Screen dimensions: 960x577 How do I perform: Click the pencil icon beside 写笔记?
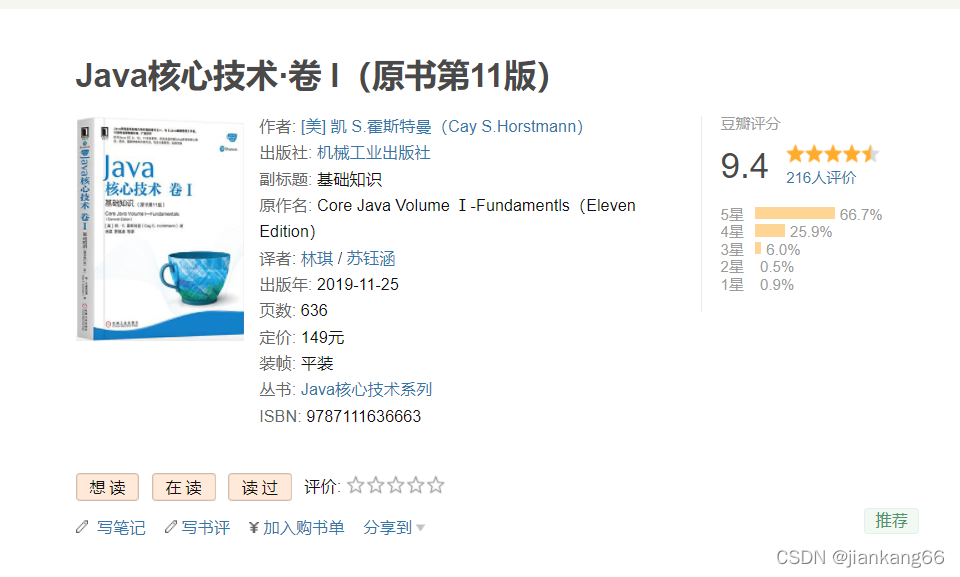(x=83, y=527)
